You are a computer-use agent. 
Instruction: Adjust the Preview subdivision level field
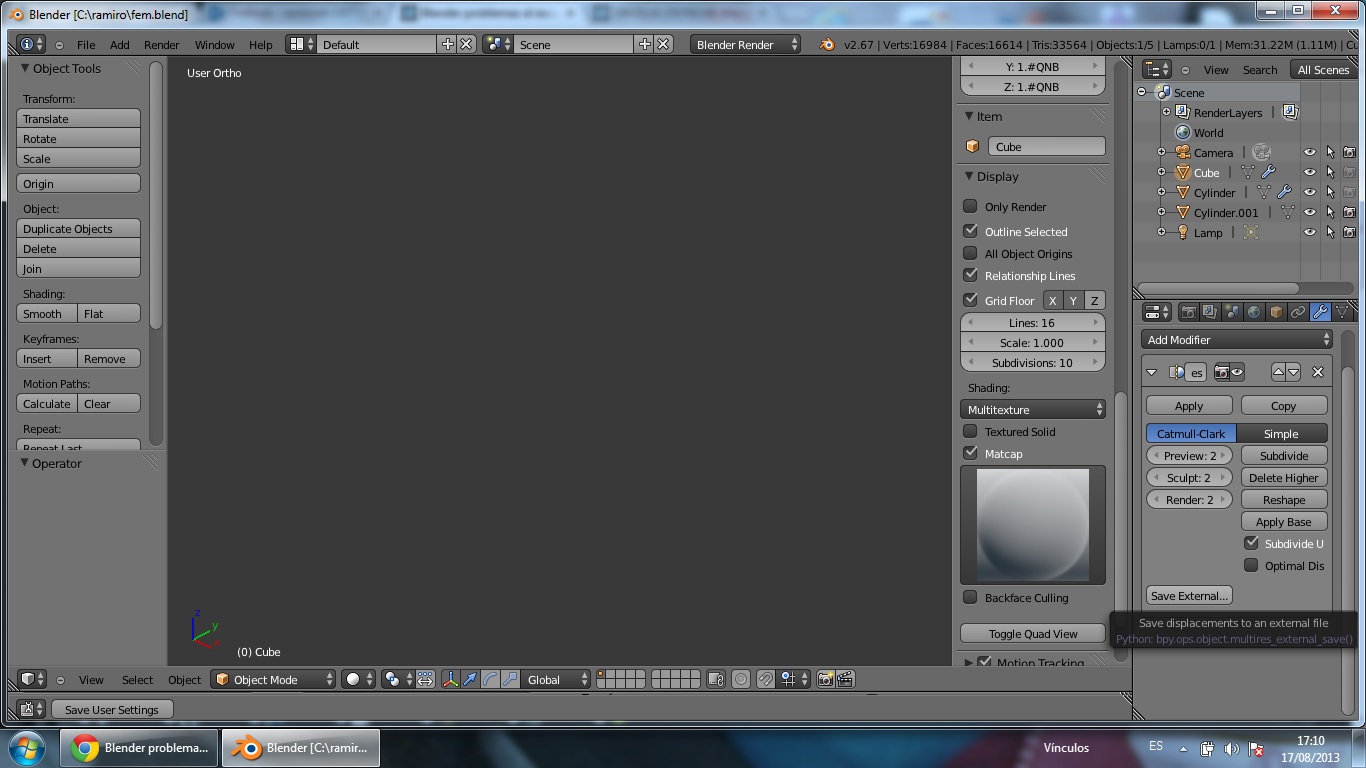1189,455
